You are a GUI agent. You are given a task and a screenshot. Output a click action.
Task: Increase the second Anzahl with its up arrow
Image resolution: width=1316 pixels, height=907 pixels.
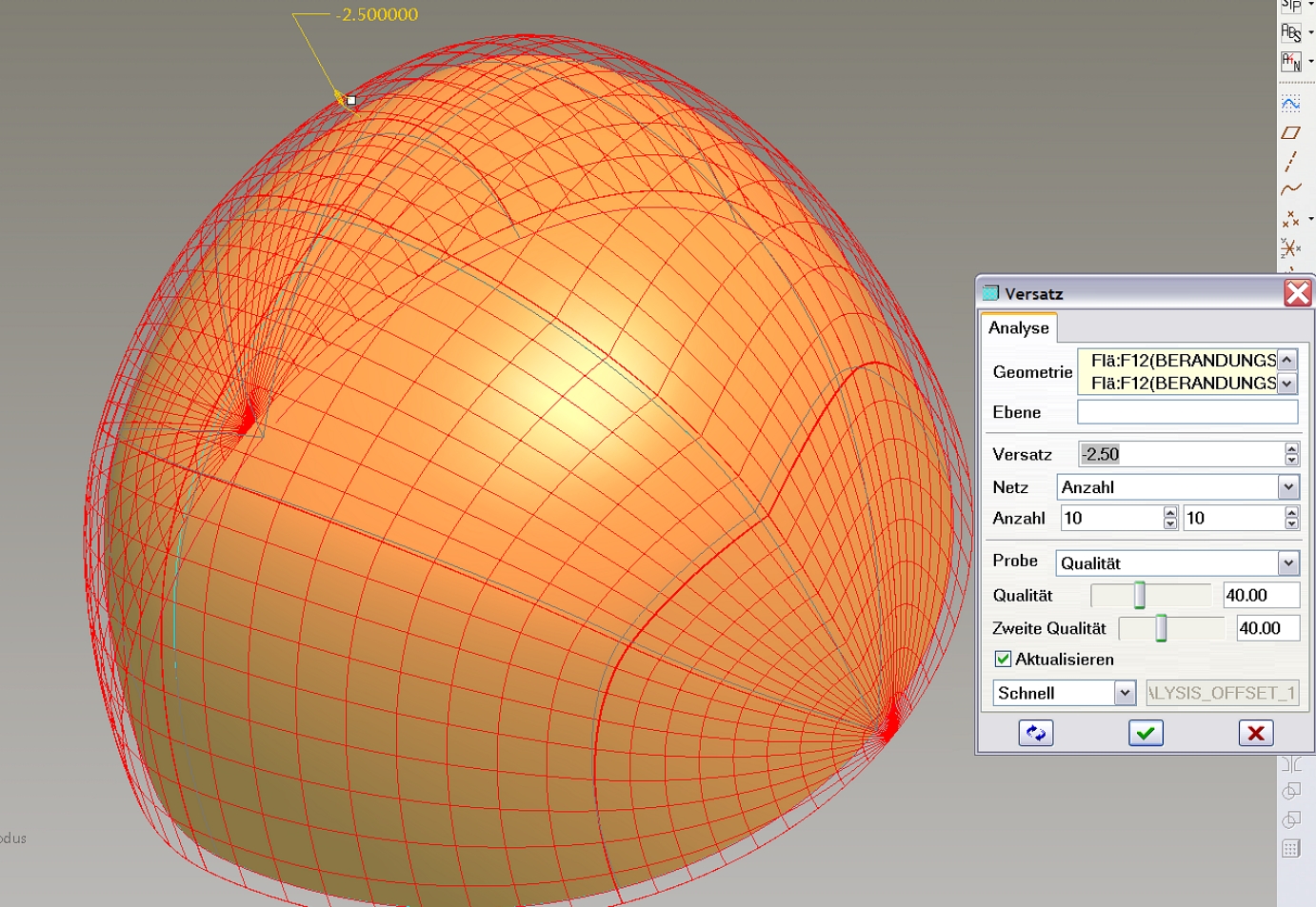tap(1291, 512)
